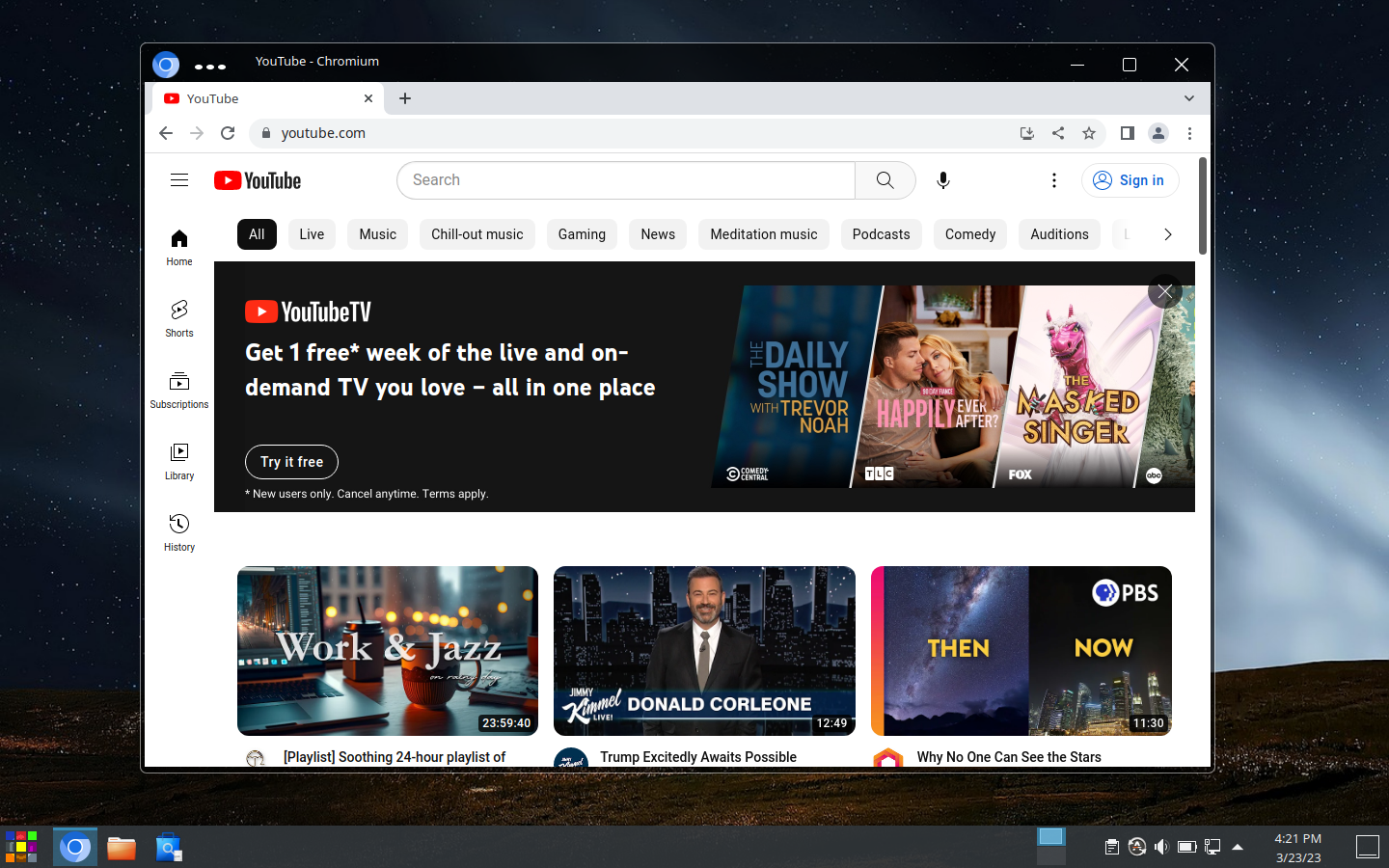
Task: Open window menu three dots in title bar
Action: point(210,67)
